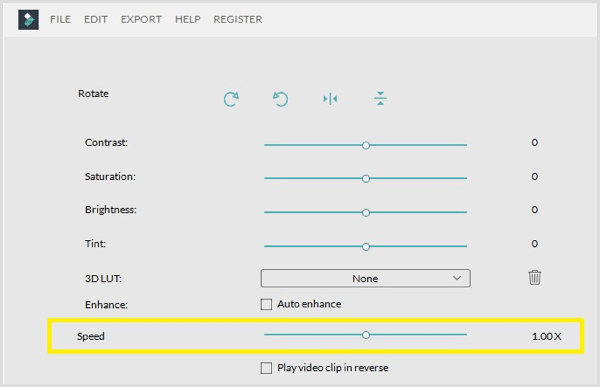Viewport: 600px width, 387px height.
Task: Open the EDIT menu
Action: [x=96, y=20]
